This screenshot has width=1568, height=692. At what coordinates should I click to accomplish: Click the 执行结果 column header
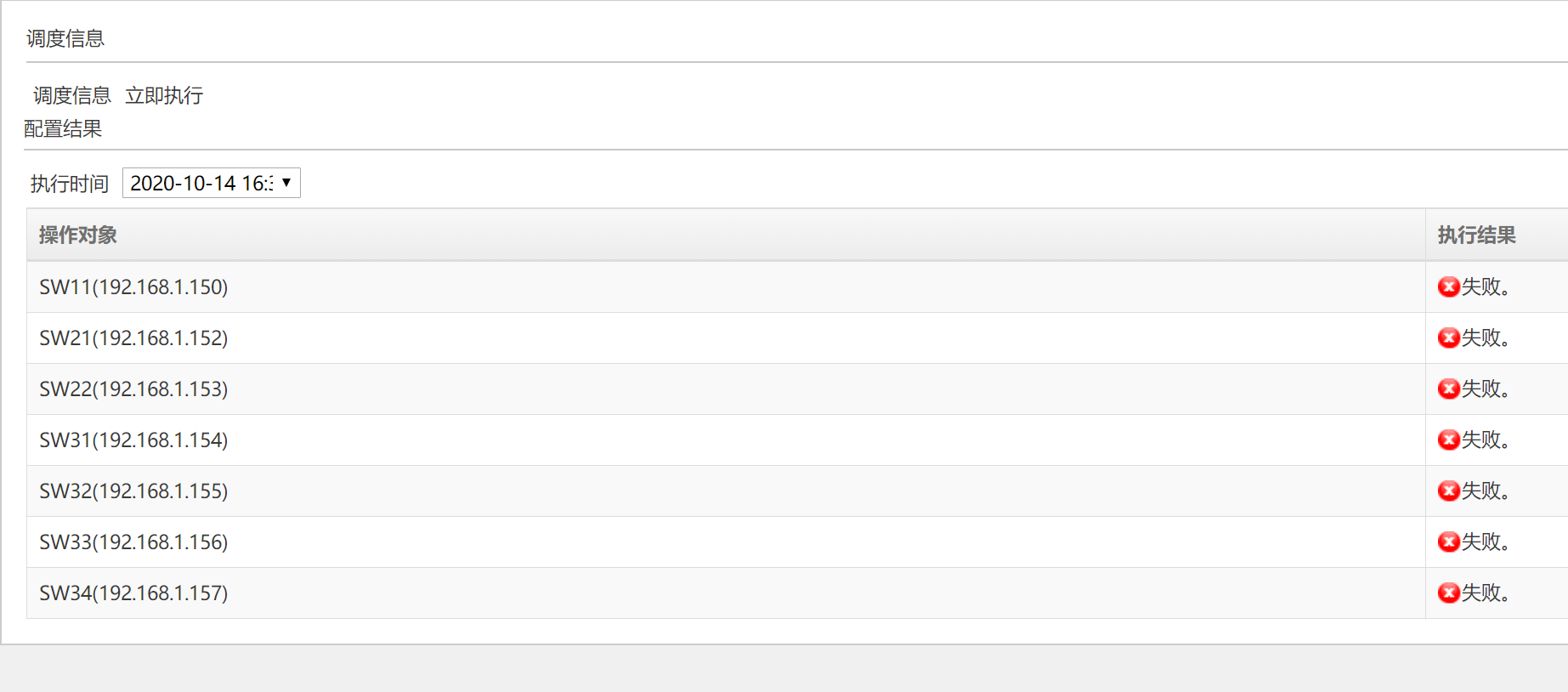(1476, 235)
